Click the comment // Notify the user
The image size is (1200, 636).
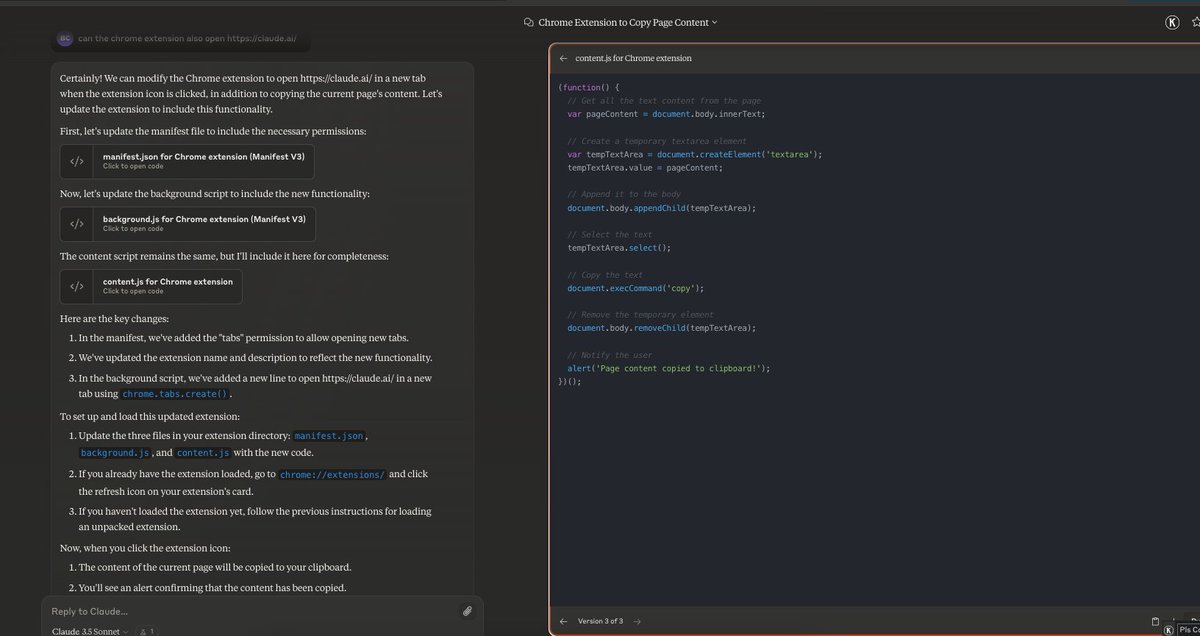pyautogui.click(x=610, y=355)
